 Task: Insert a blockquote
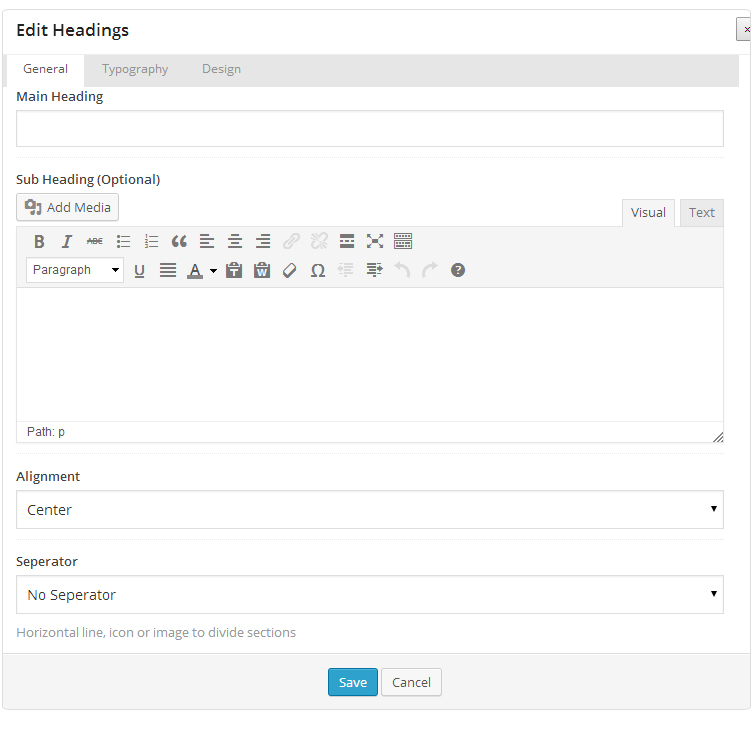coord(179,241)
